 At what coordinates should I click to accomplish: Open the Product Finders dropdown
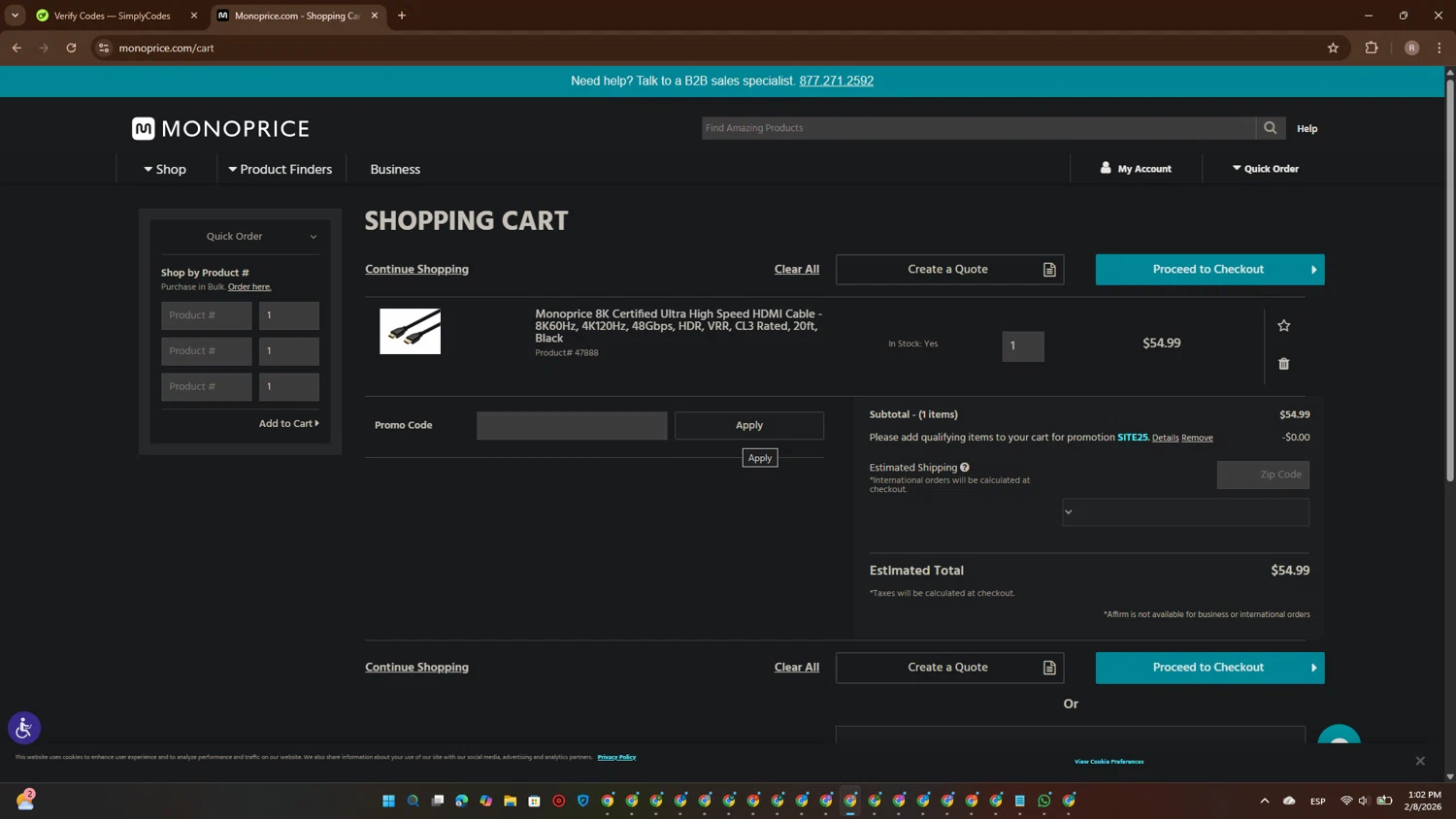click(281, 169)
